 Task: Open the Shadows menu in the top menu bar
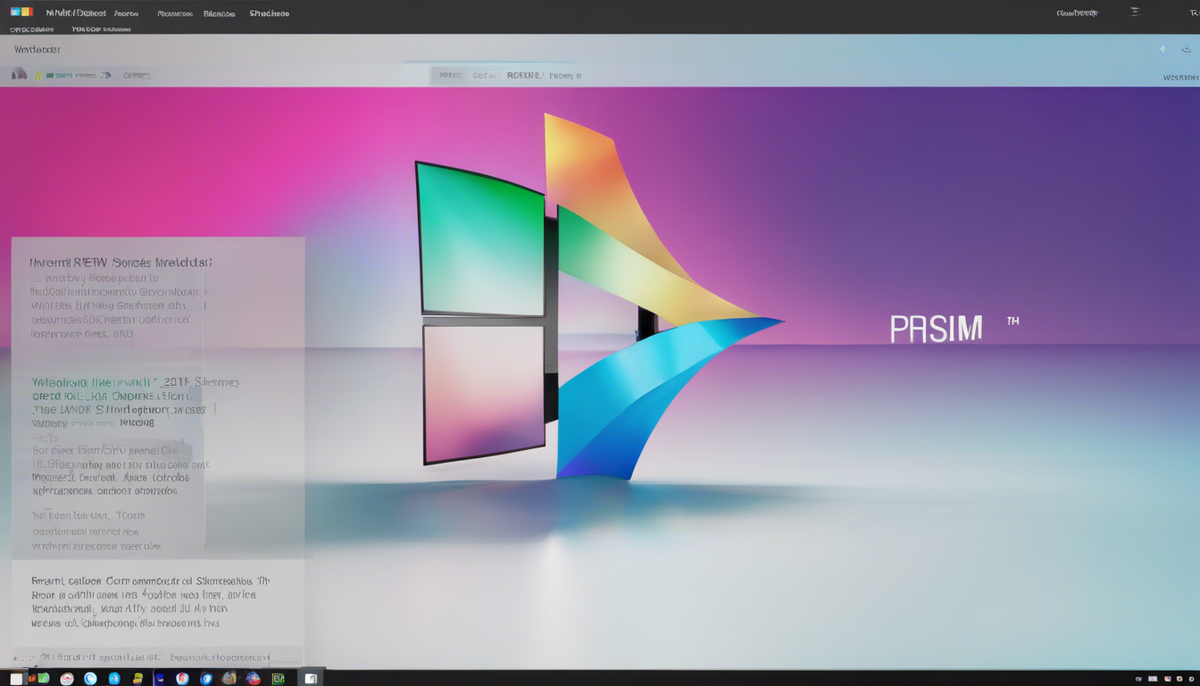pyautogui.click(x=270, y=13)
